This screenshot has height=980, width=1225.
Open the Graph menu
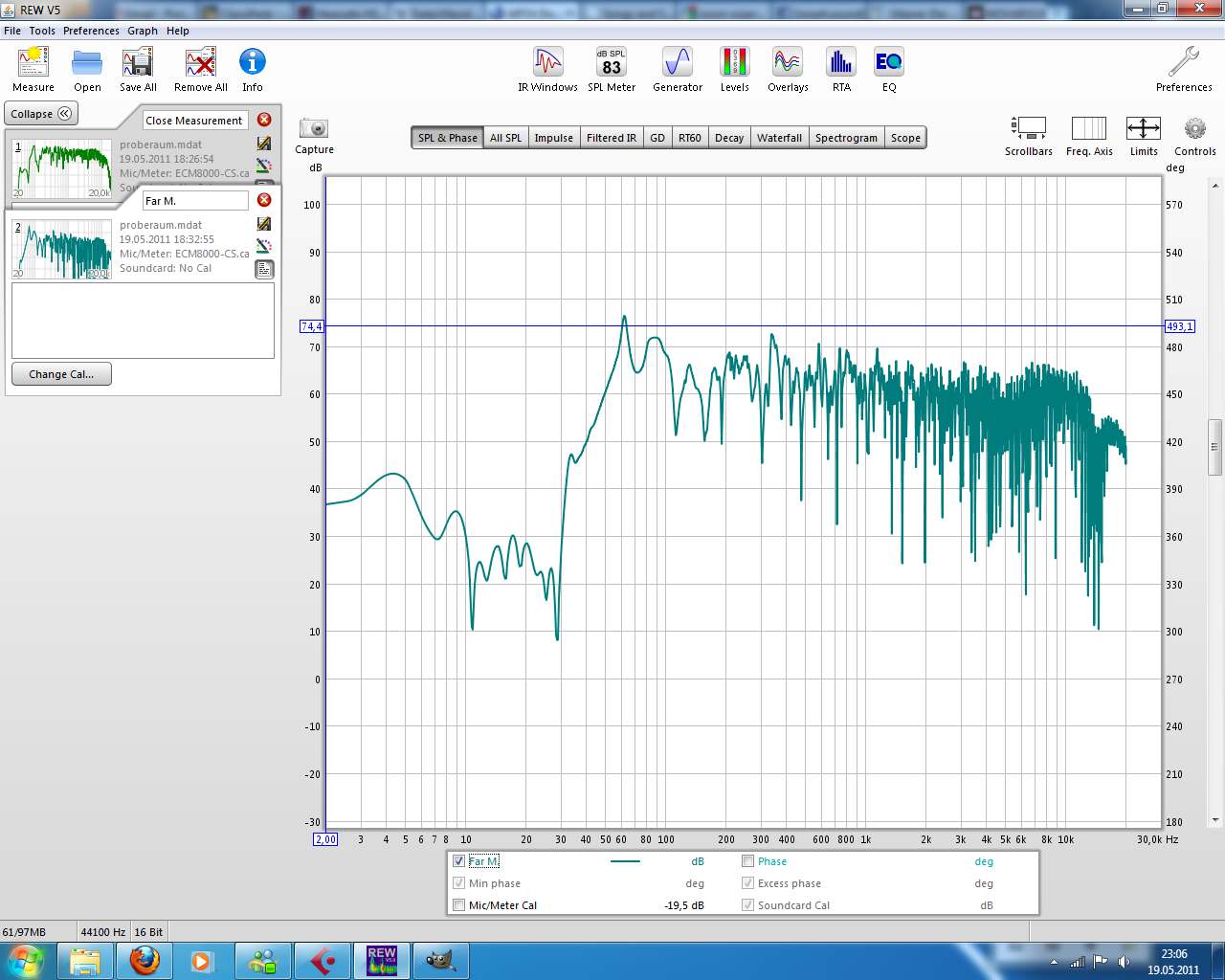tap(143, 31)
